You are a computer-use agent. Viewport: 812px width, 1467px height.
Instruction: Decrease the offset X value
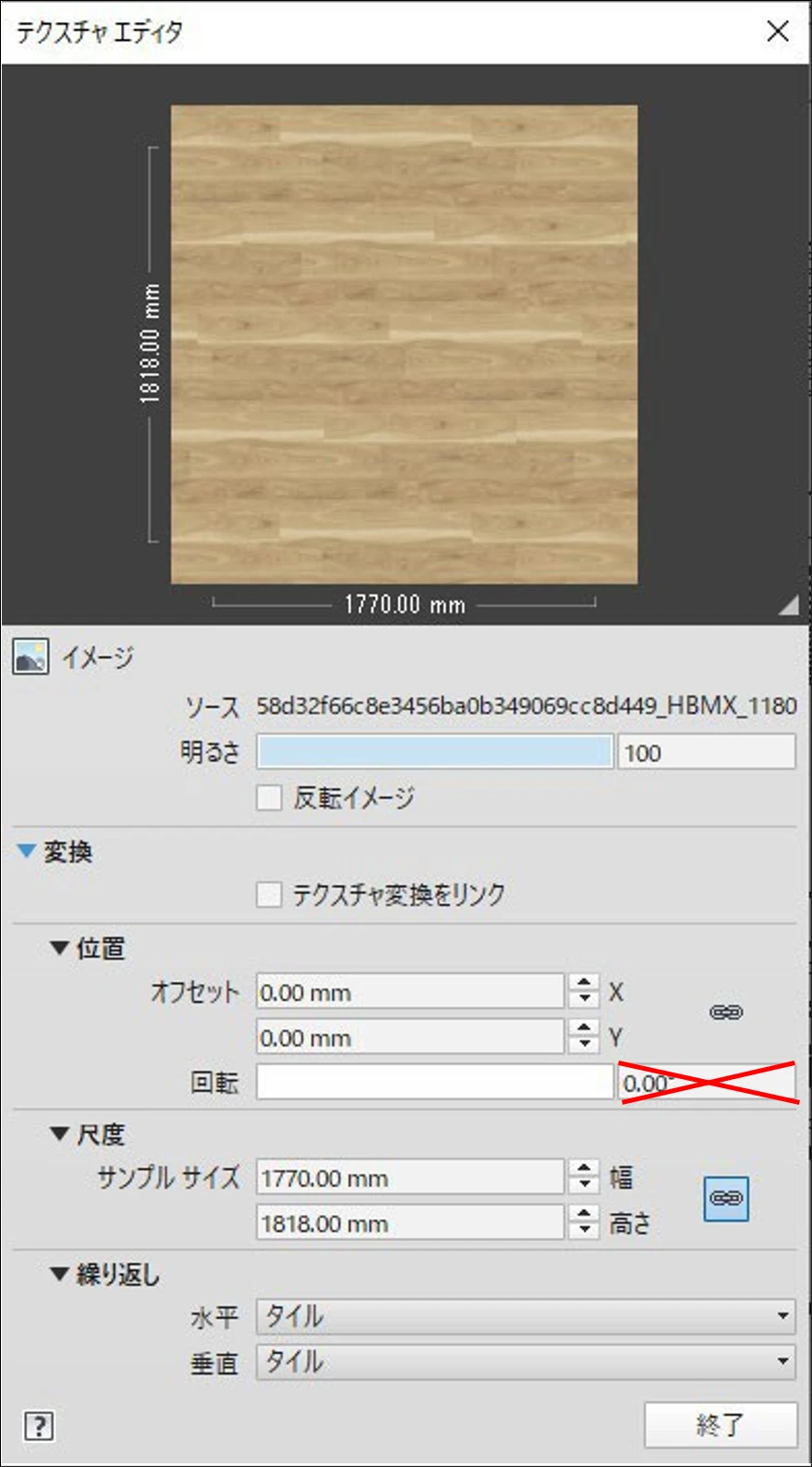tap(584, 1000)
